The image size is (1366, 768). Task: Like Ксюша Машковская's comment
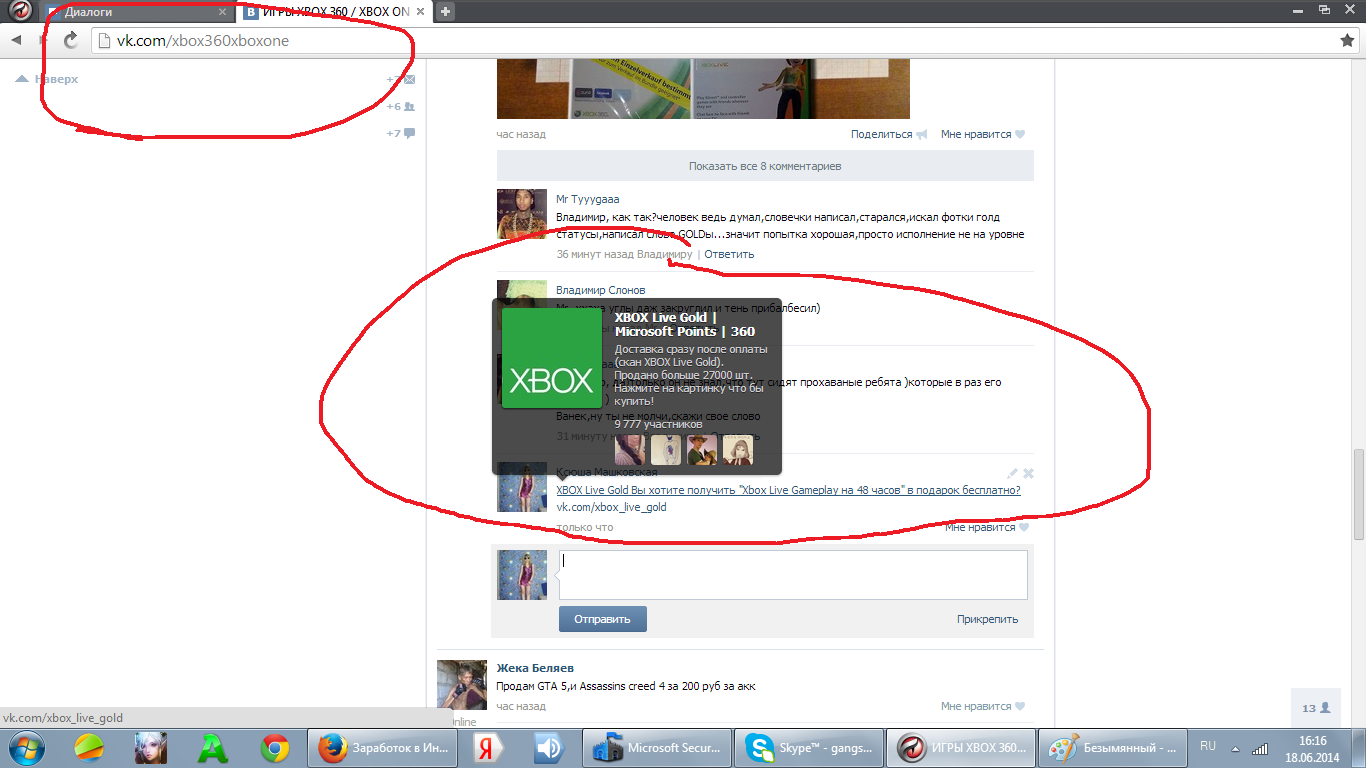pos(986,527)
